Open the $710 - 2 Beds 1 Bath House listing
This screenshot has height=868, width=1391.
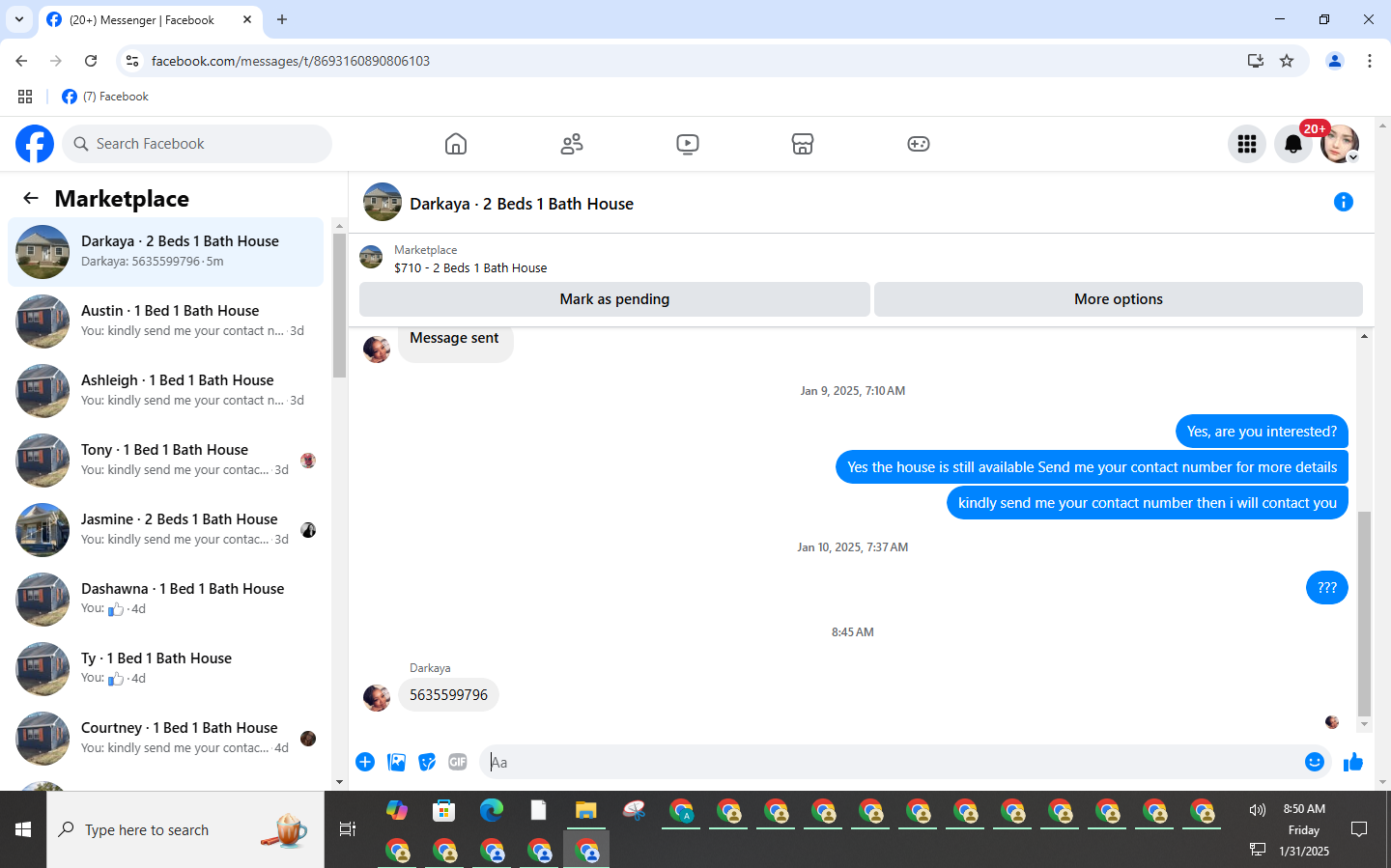pyautogui.click(x=470, y=268)
